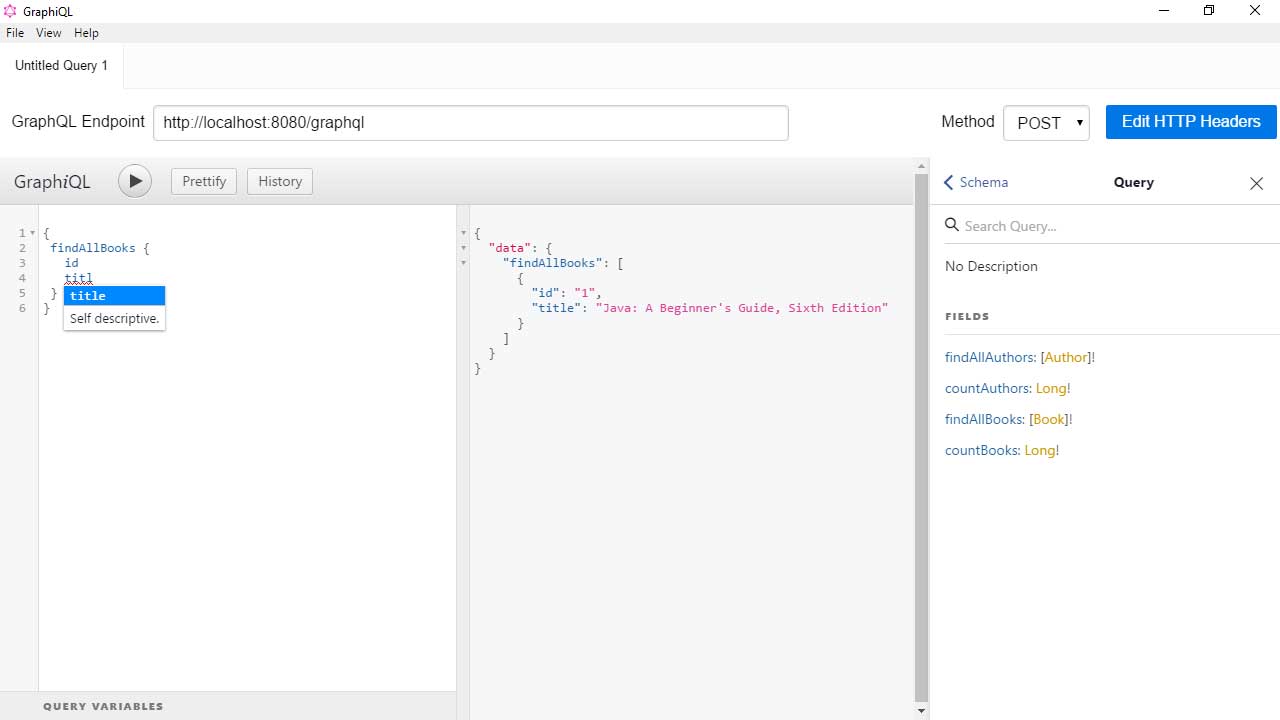Select the Untitled Query 1 tab
Image resolution: width=1280 pixels, height=720 pixels.
click(x=62, y=66)
